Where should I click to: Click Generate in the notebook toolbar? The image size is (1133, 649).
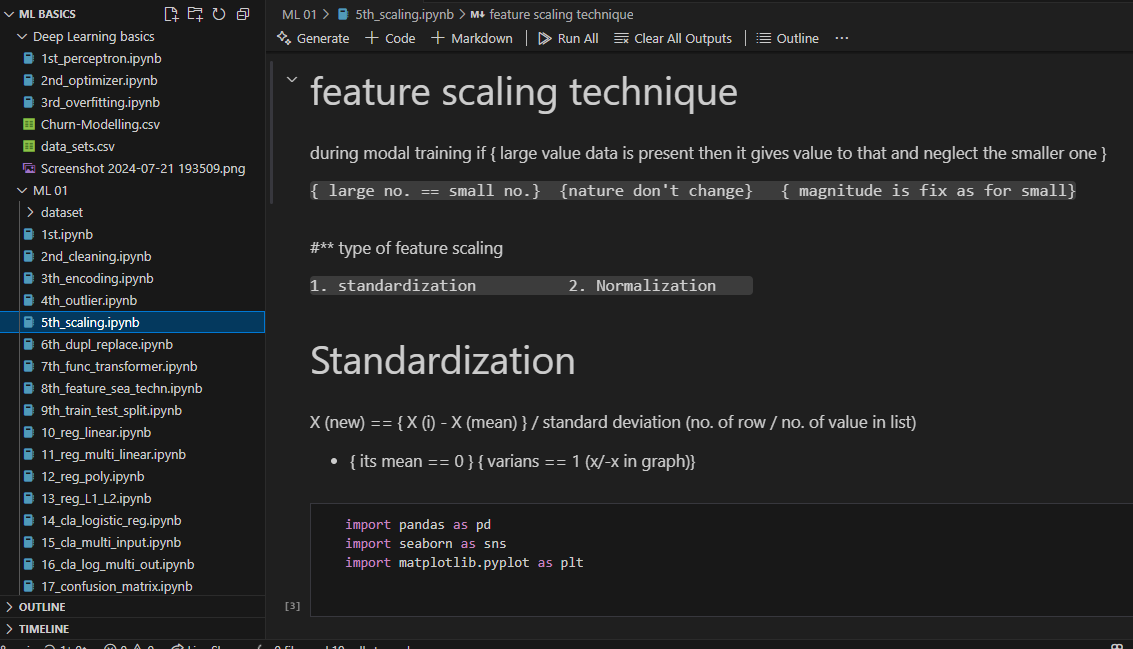(313, 38)
